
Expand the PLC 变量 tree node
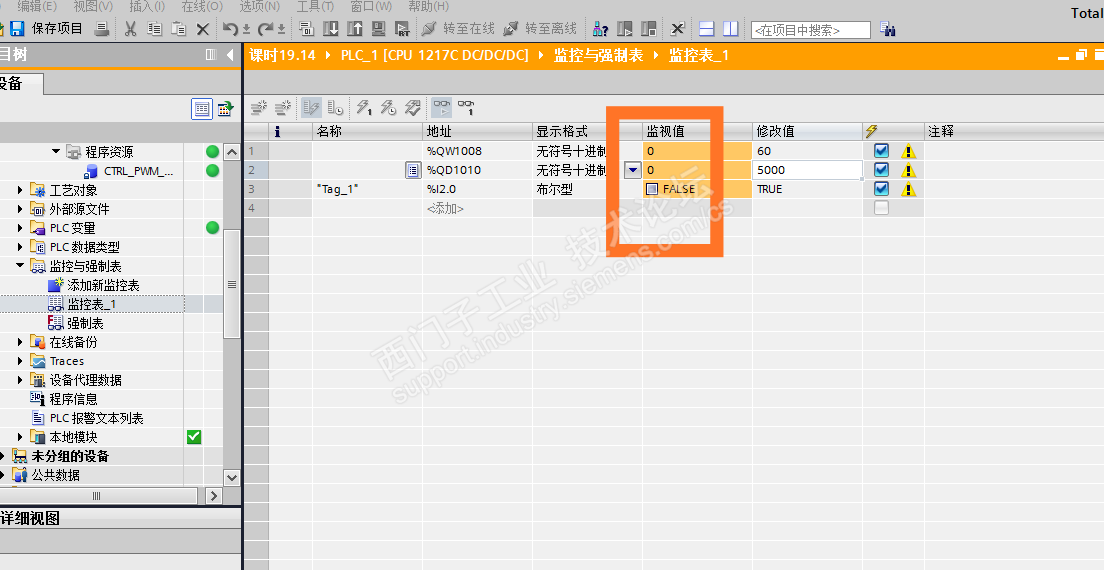(x=20, y=228)
